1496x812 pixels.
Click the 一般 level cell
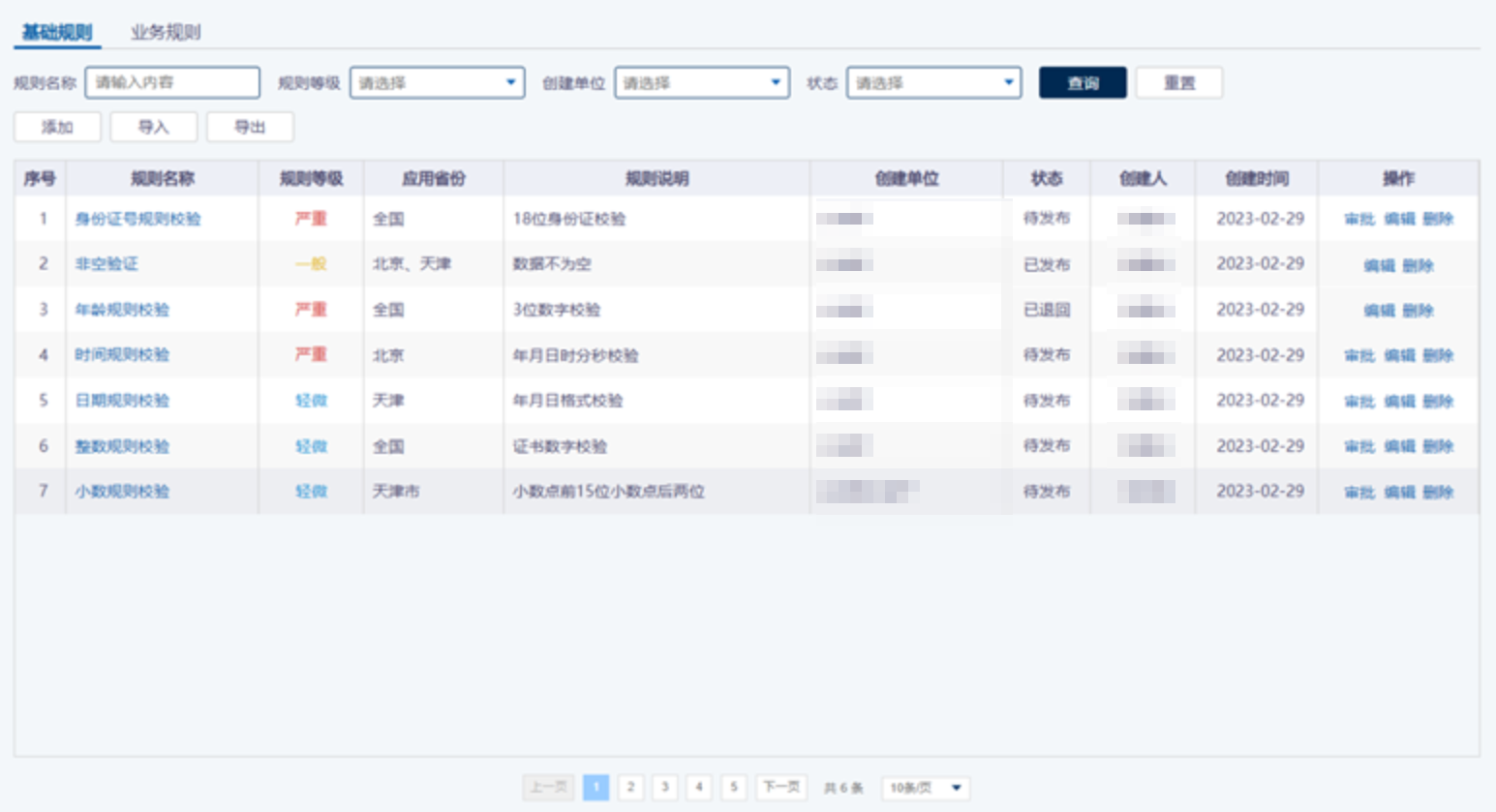[311, 263]
